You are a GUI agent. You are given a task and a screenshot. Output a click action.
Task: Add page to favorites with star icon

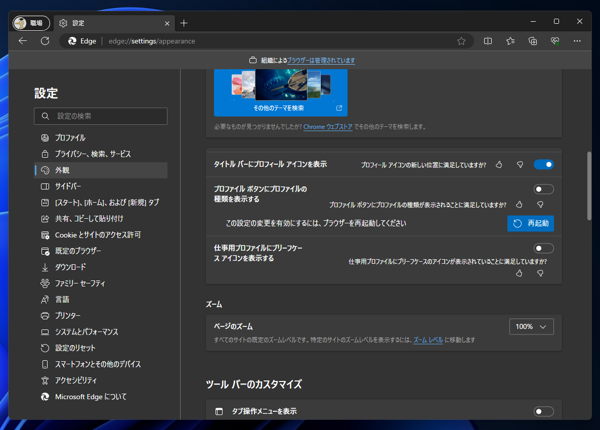[x=461, y=41]
